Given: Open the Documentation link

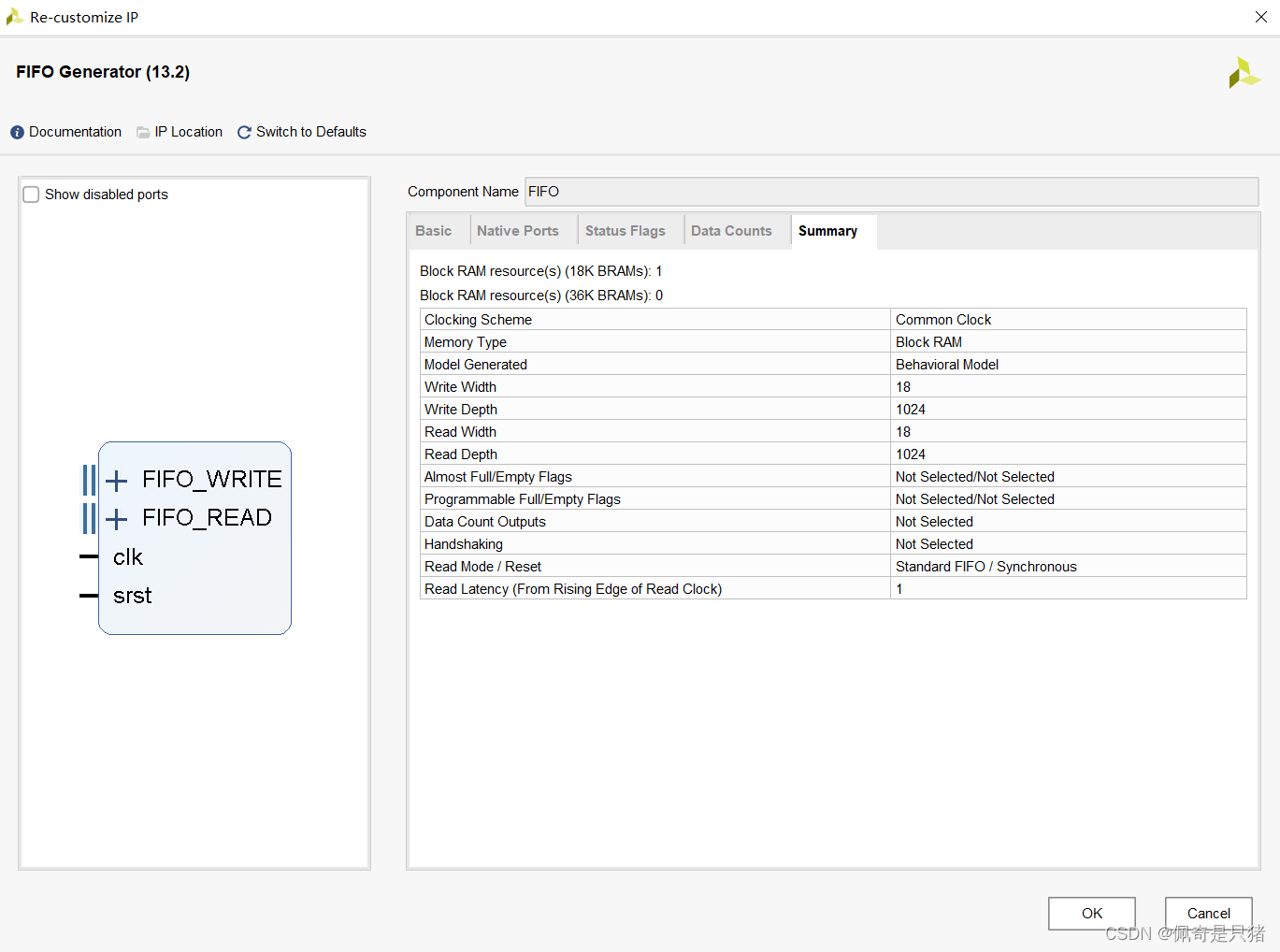Looking at the screenshot, I should (75, 132).
